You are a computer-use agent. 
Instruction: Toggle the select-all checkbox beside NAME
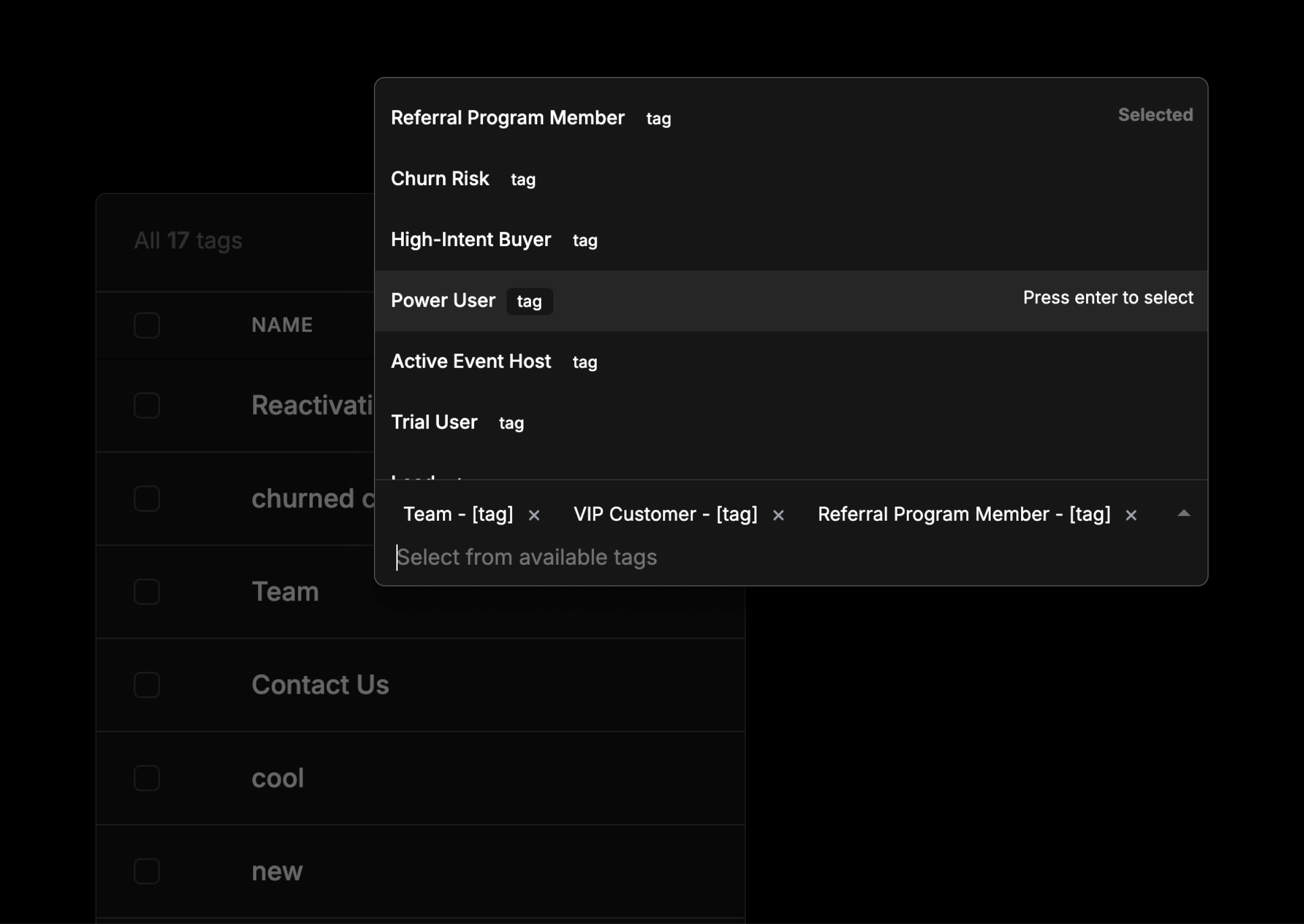147,326
